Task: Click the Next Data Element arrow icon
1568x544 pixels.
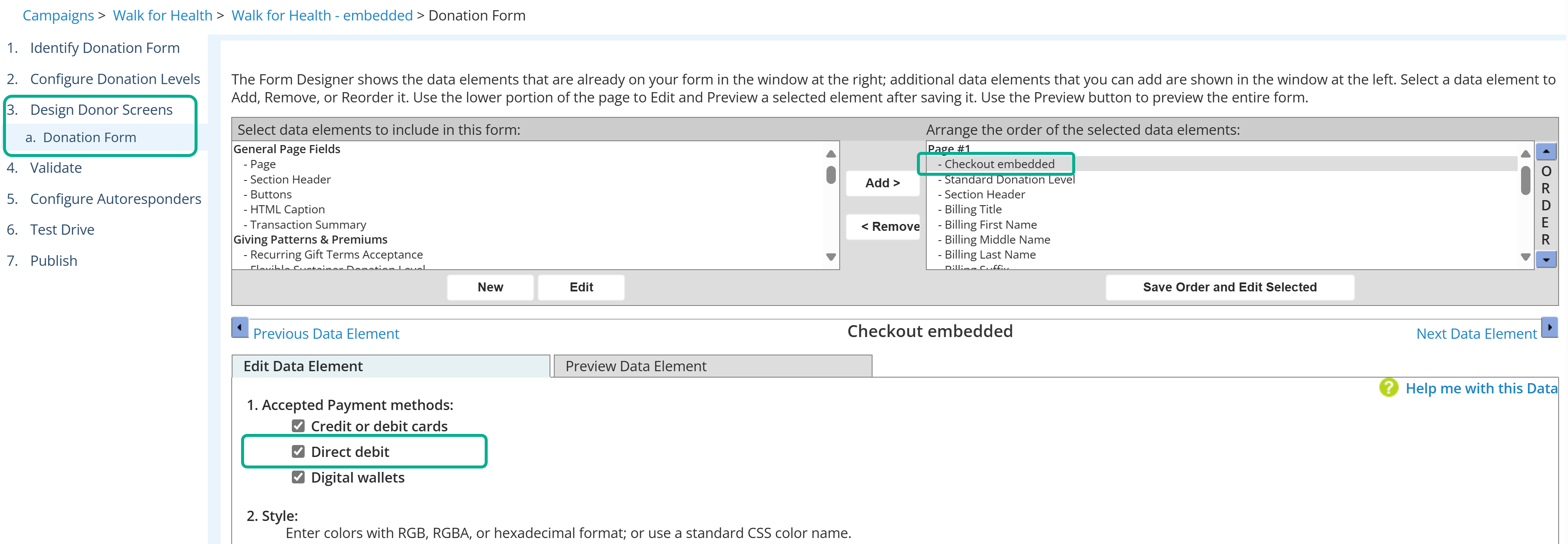Action: click(1549, 327)
